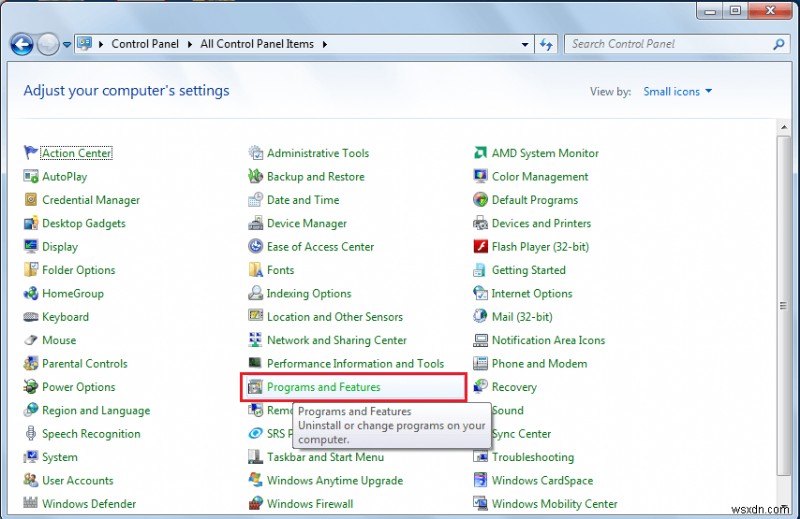Click the Ease of Access Center icon
Viewport: 800px width, 519px height.
pos(256,246)
